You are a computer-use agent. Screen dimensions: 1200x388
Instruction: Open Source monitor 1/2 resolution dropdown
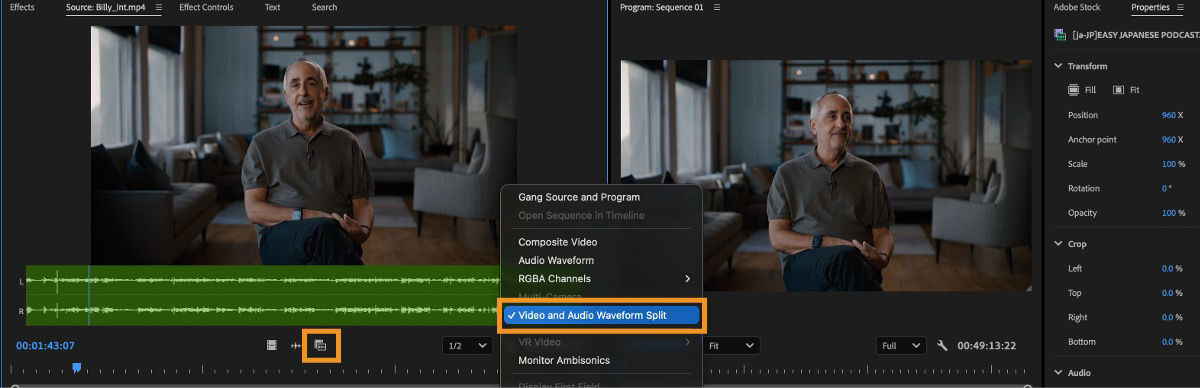coord(468,345)
